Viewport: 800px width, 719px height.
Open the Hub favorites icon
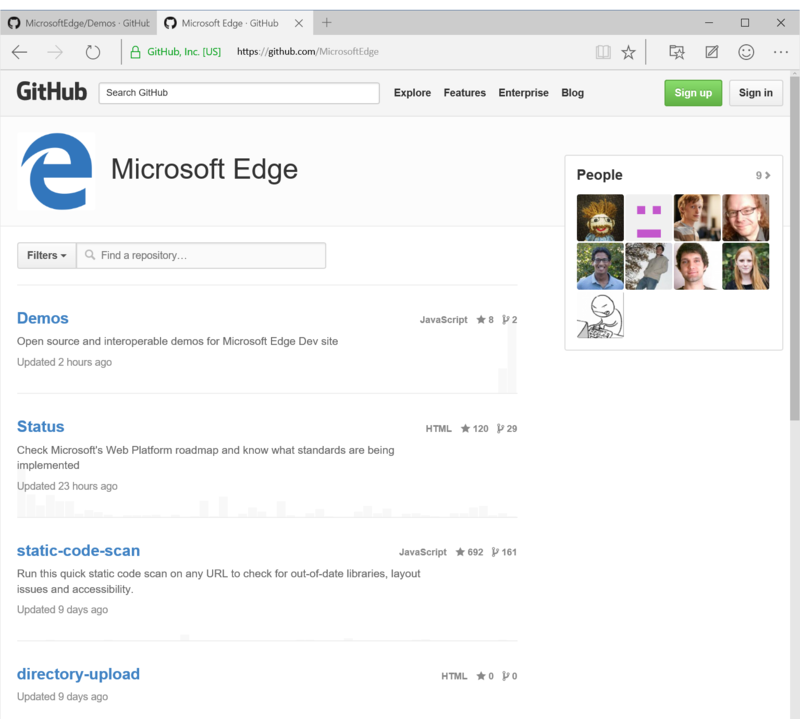tap(677, 52)
